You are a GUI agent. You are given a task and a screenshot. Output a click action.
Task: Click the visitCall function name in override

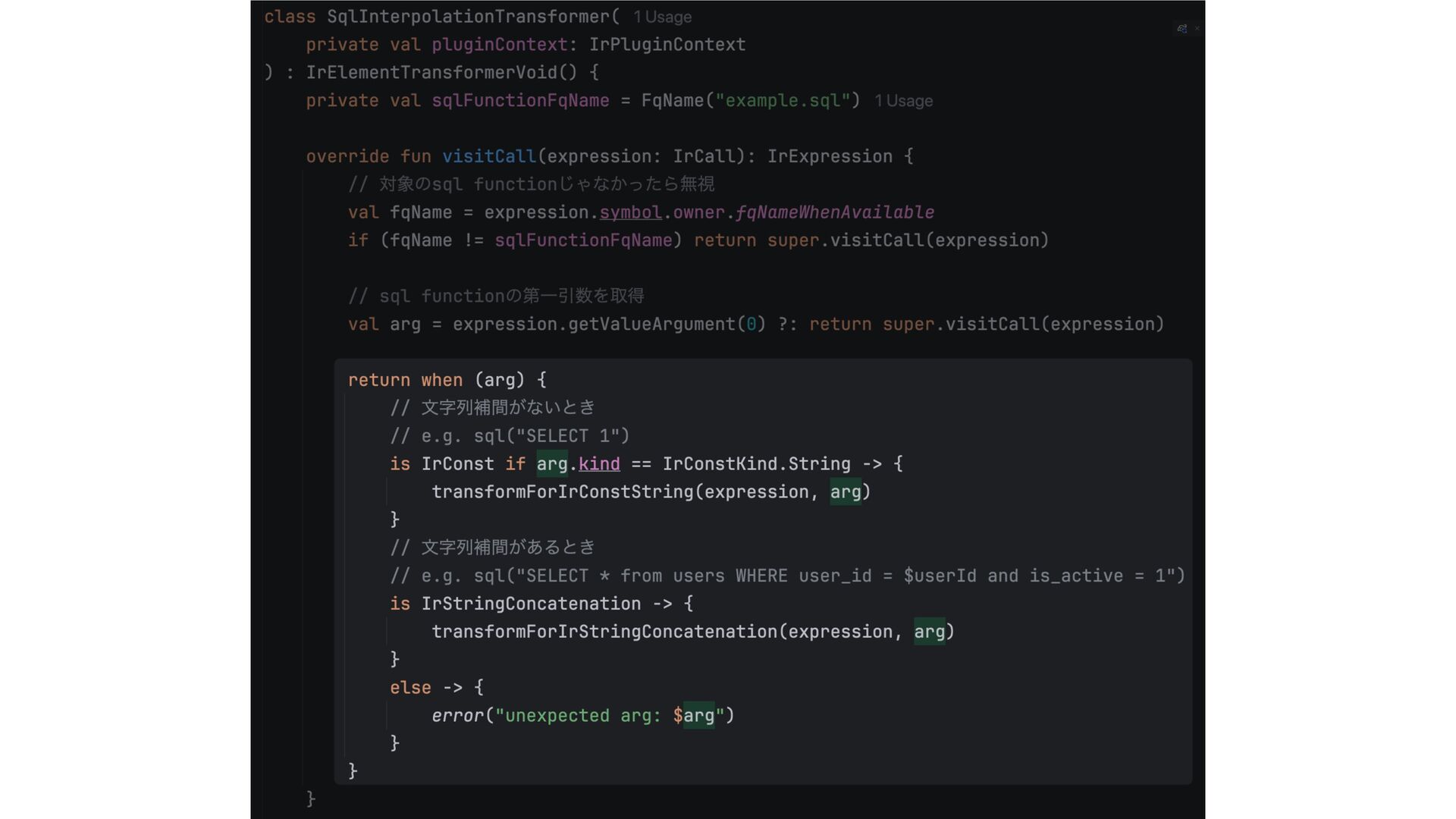point(488,156)
